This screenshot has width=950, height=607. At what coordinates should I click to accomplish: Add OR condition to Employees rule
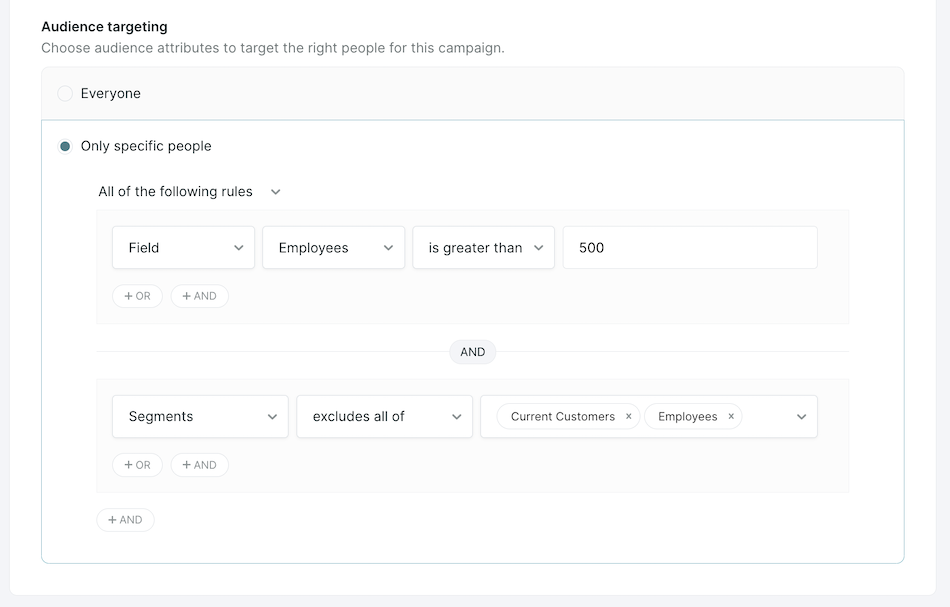coord(138,296)
